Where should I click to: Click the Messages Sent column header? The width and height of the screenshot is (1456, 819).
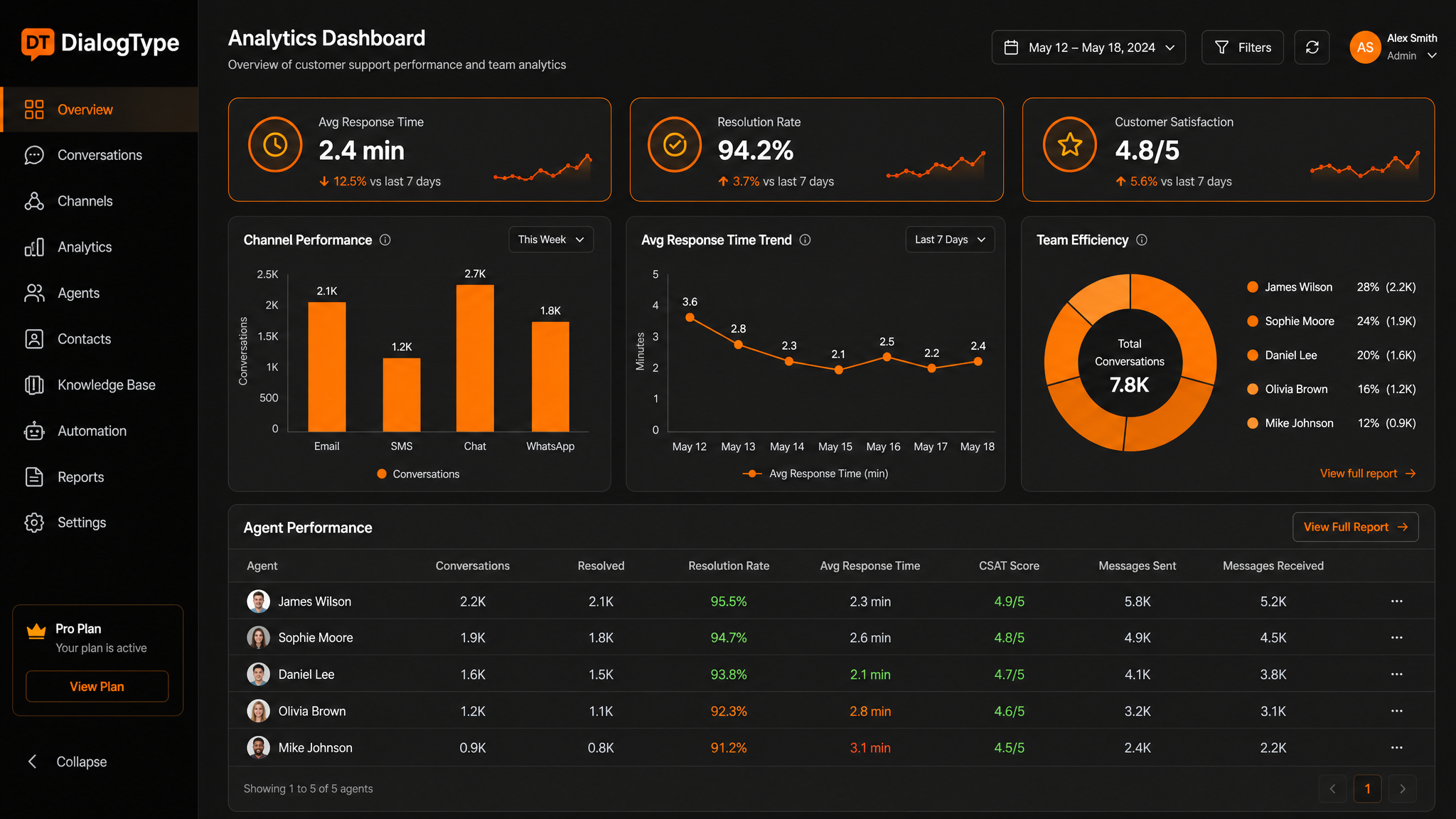(x=1137, y=566)
